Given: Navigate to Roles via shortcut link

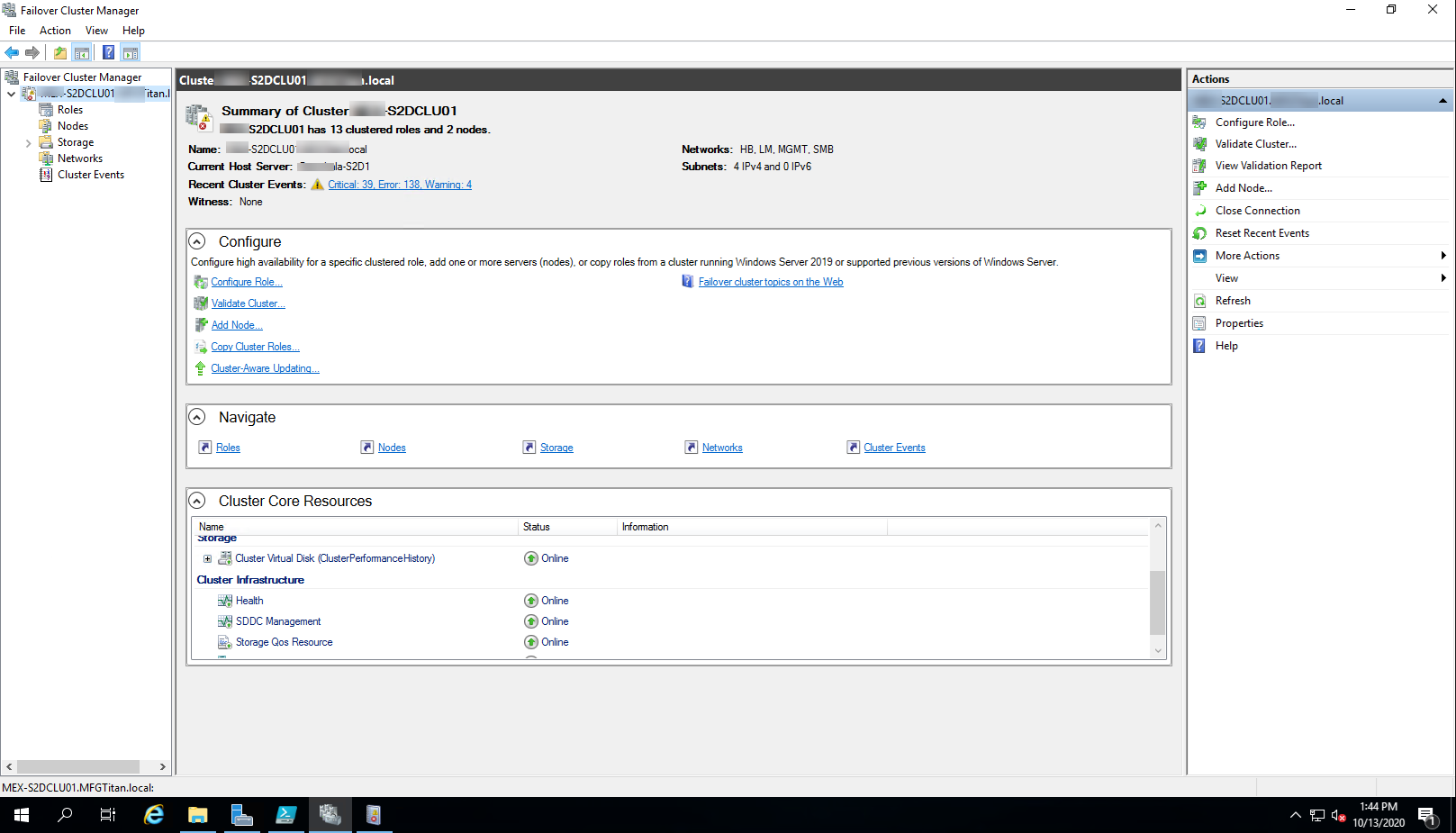Looking at the screenshot, I should point(228,448).
